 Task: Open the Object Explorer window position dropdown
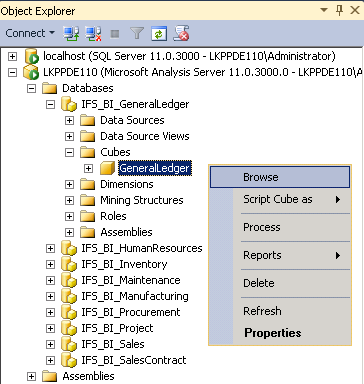324,10
